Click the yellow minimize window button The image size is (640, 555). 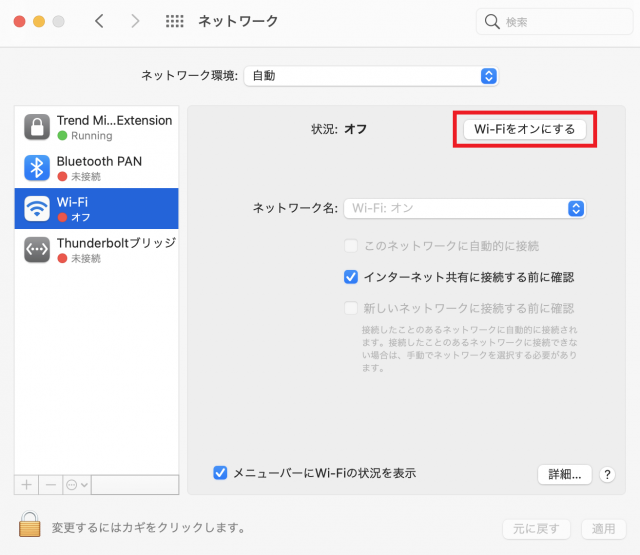point(39,21)
